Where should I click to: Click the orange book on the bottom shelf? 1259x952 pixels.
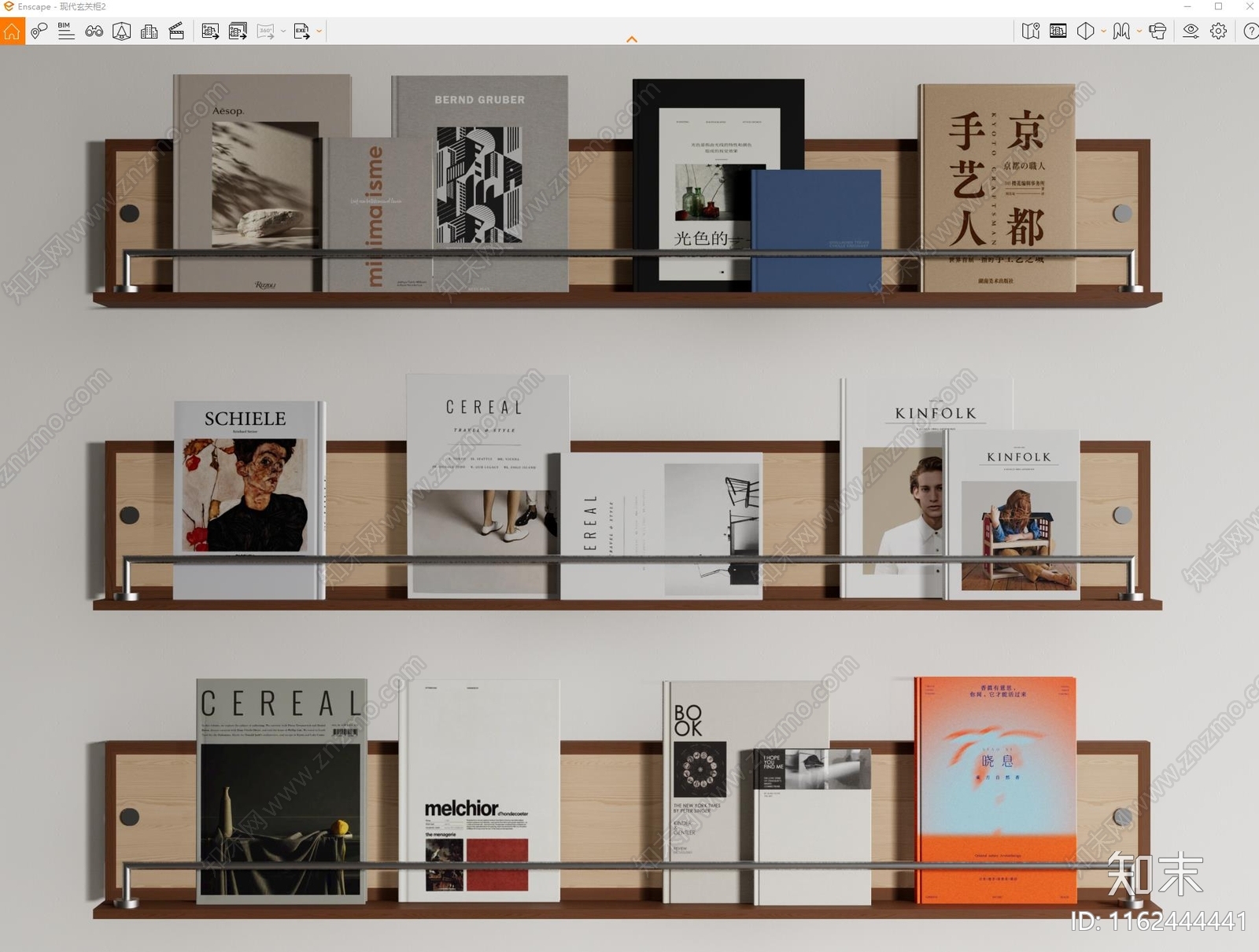[x=996, y=790]
